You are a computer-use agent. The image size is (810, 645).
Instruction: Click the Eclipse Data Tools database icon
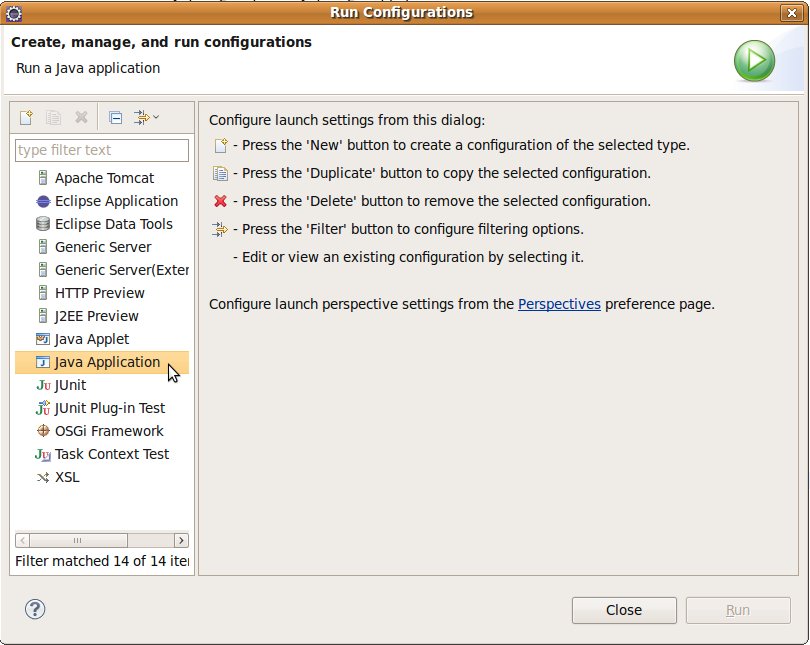coord(43,224)
